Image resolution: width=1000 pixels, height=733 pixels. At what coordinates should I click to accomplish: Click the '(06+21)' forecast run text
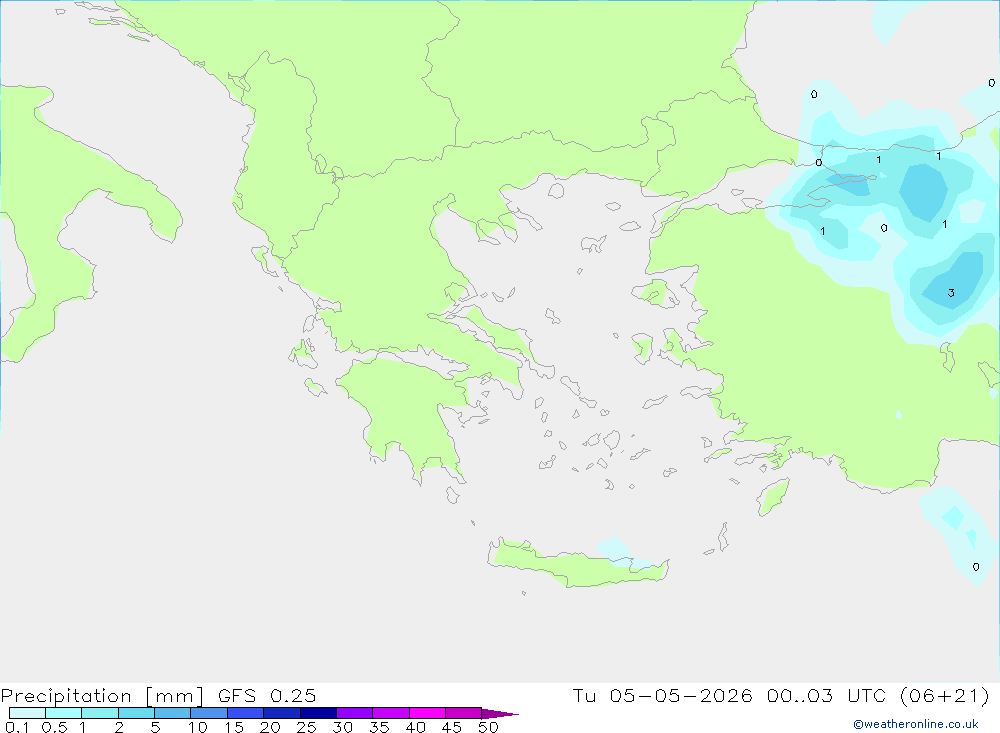click(945, 695)
